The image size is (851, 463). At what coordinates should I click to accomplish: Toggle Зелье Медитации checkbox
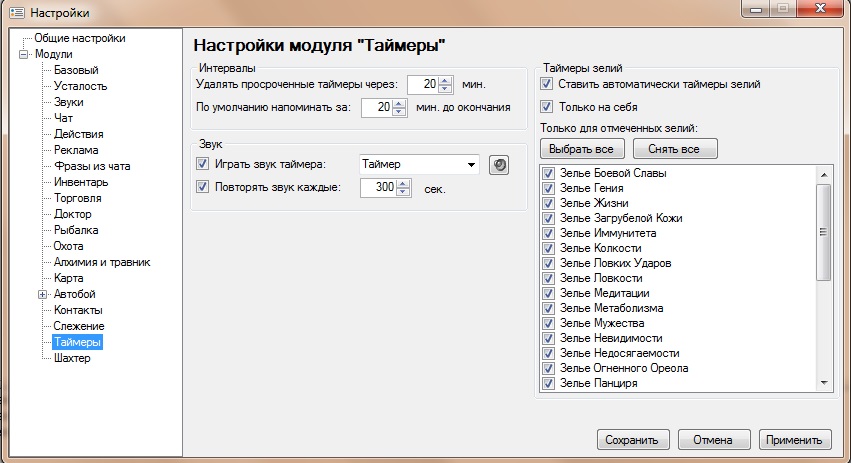coord(548,293)
